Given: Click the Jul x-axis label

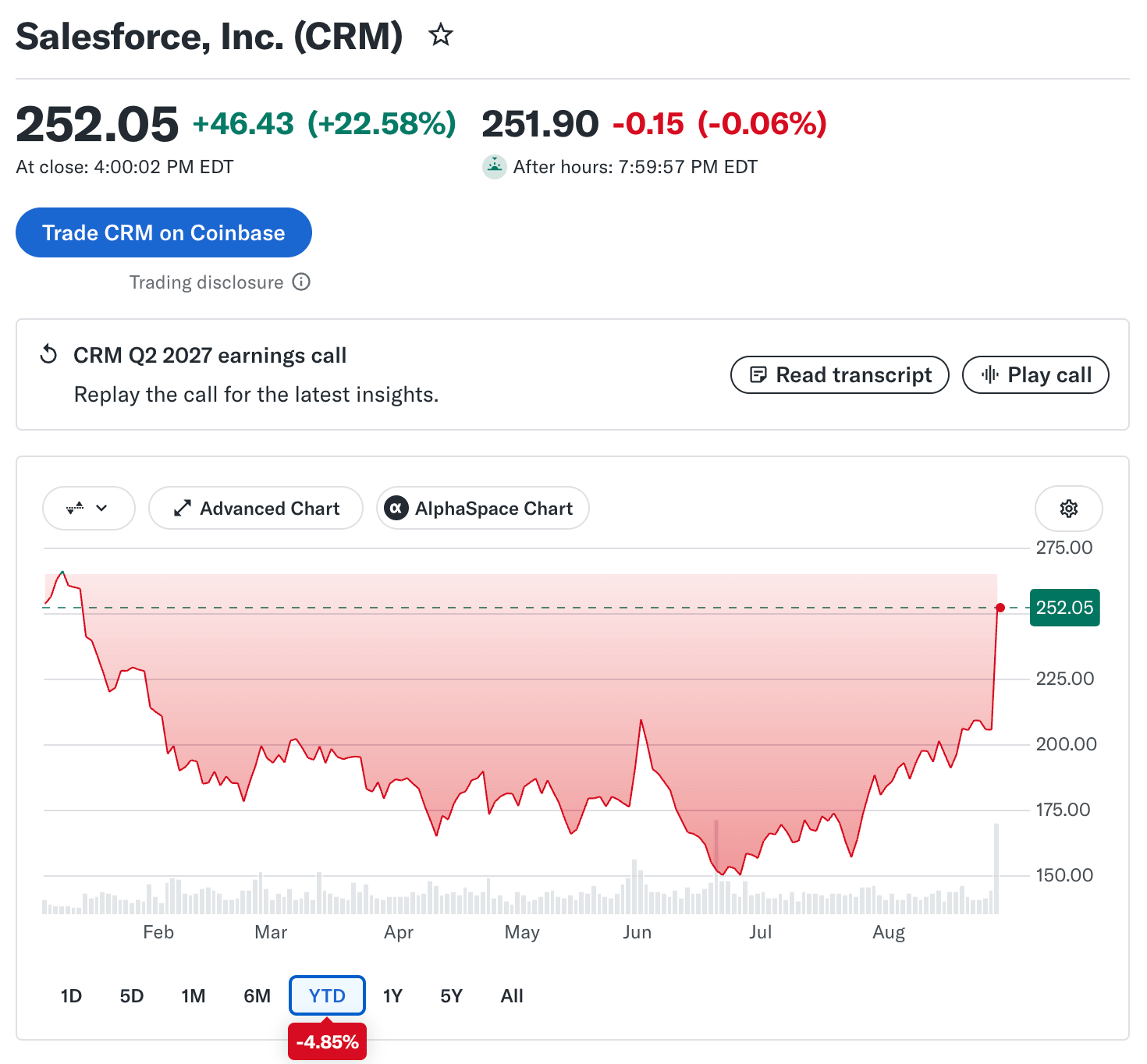Looking at the screenshot, I should click(x=760, y=932).
